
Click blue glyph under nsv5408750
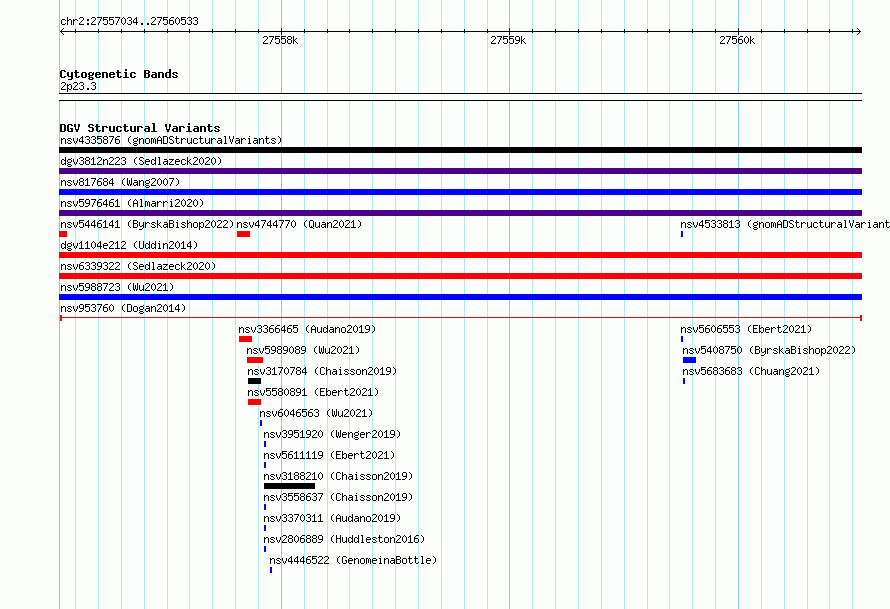tap(690, 360)
